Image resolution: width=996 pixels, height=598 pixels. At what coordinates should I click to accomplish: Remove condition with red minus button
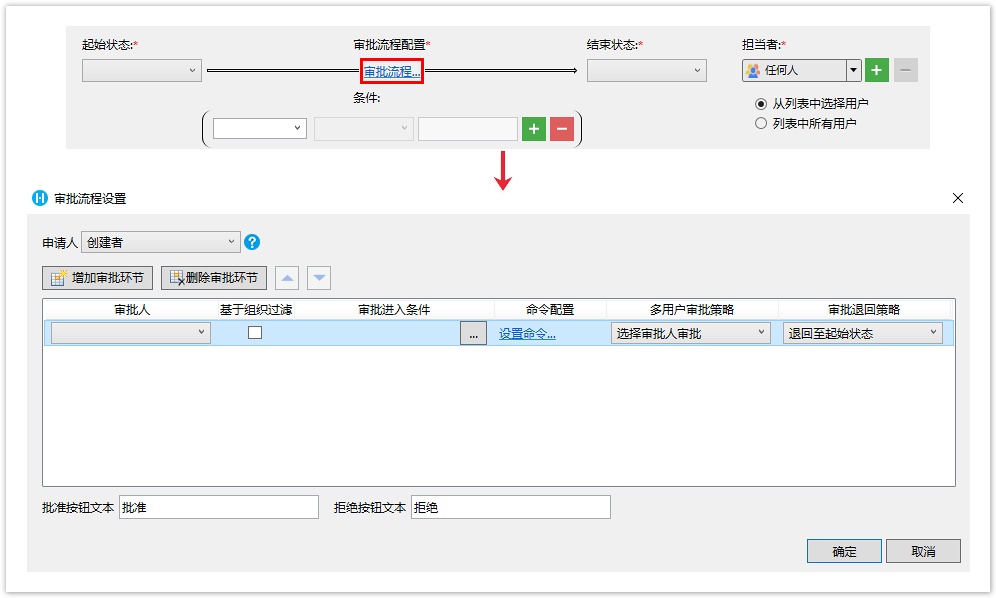pyautogui.click(x=562, y=129)
